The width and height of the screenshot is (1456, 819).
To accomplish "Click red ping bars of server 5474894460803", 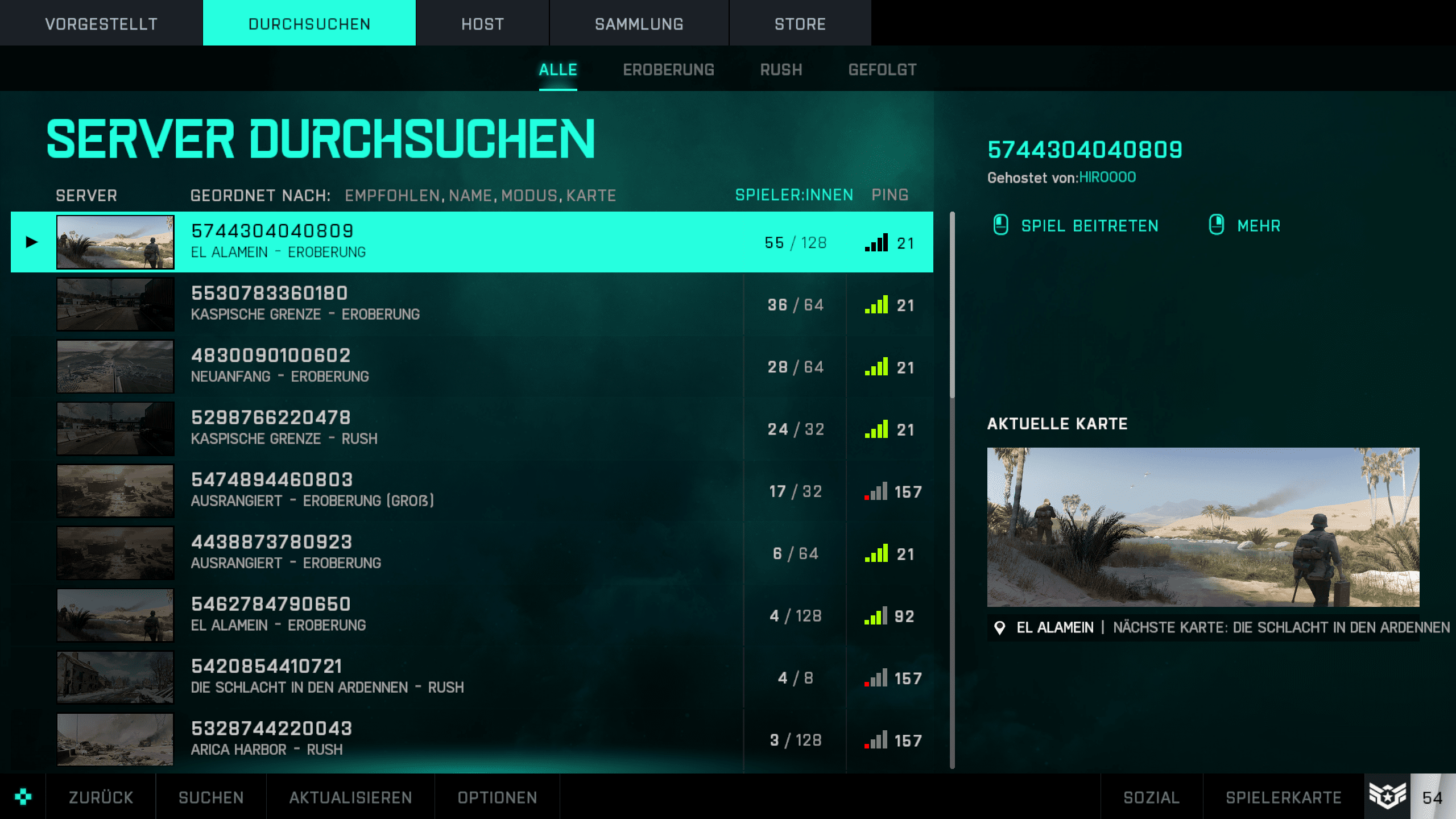I will pyautogui.click(x=876, y=491).
